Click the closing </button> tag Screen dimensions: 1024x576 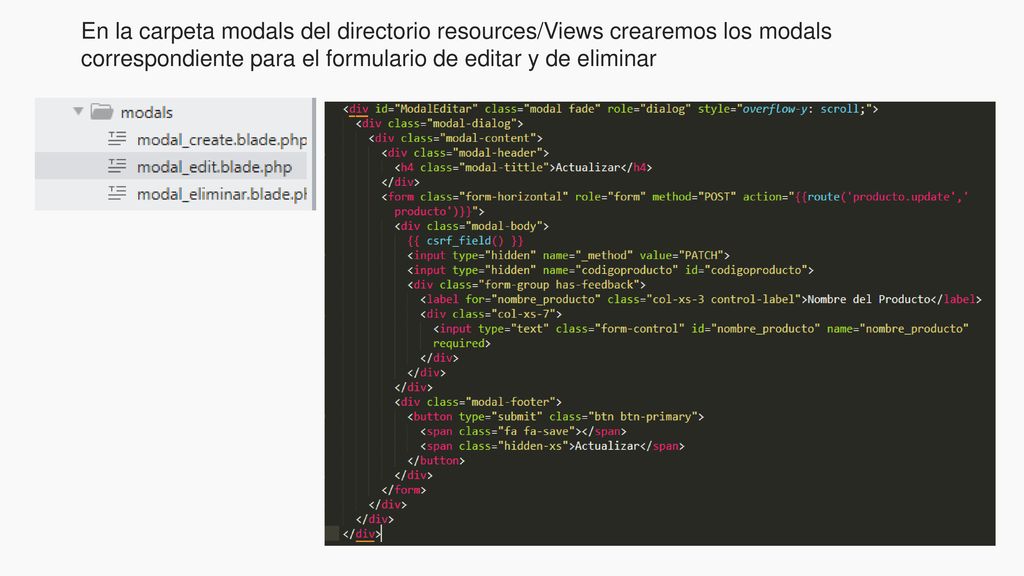tap(436, 460)
